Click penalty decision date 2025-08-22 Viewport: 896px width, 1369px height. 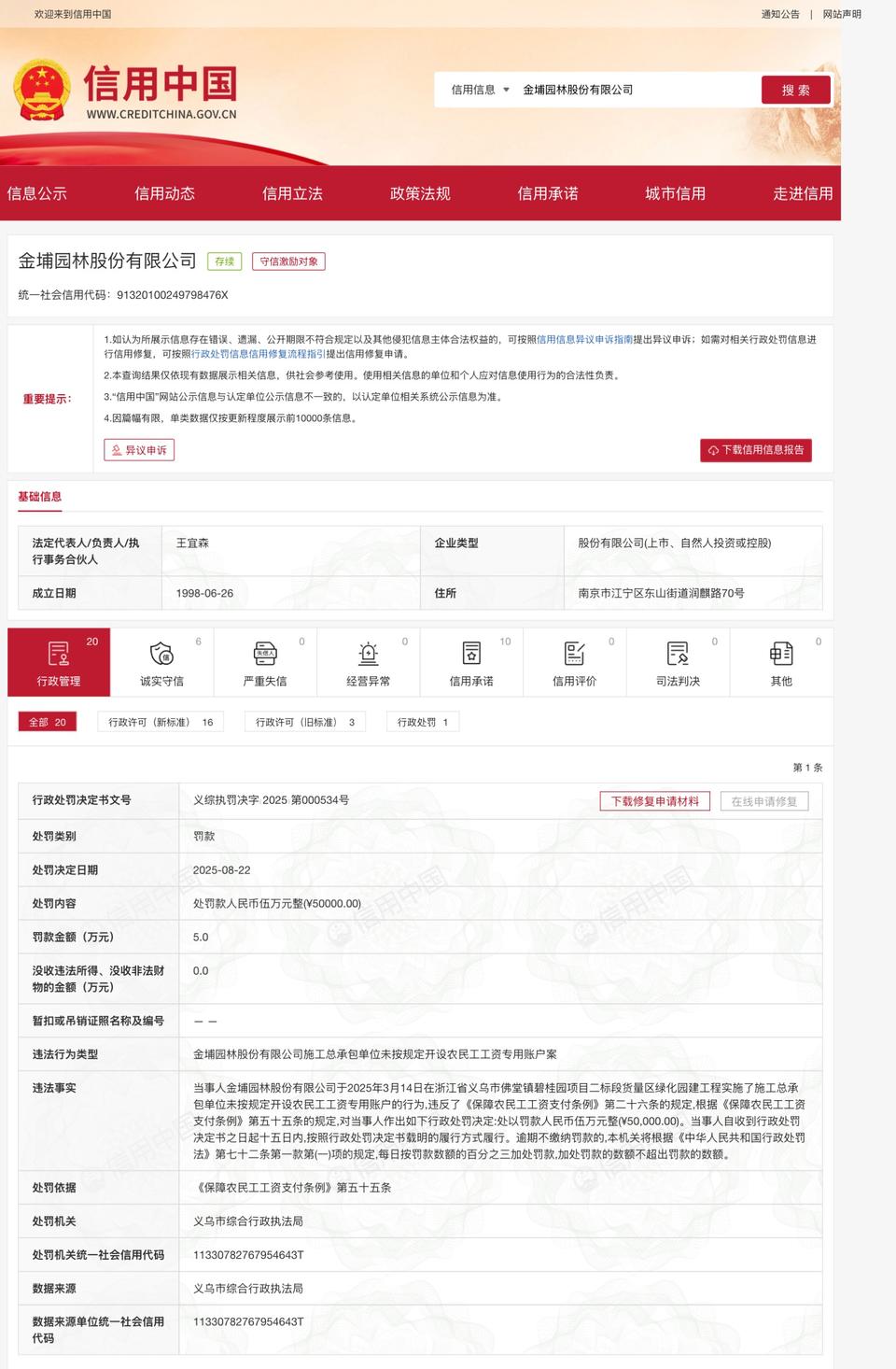[x=221, y=869]
